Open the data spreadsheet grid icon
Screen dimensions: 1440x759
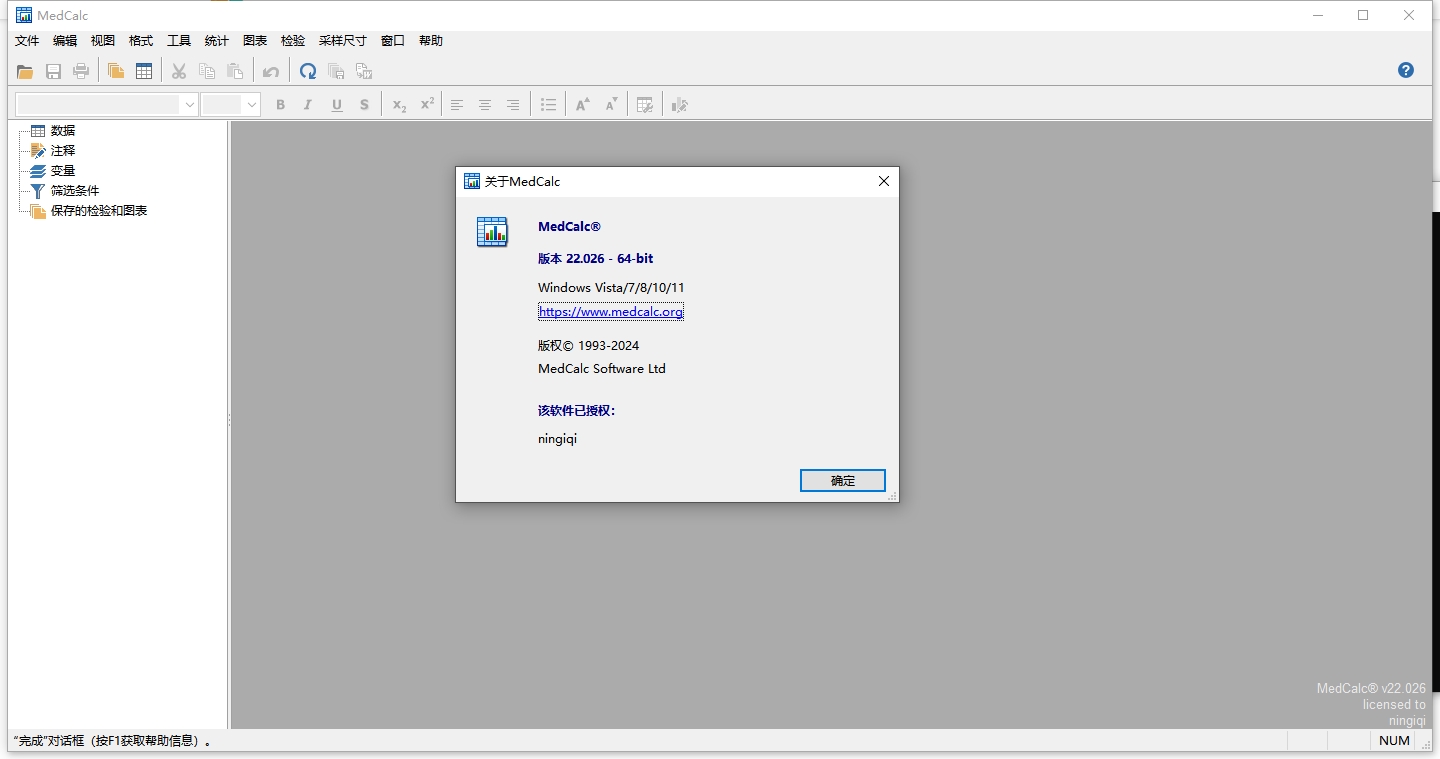tap(144, 71)
